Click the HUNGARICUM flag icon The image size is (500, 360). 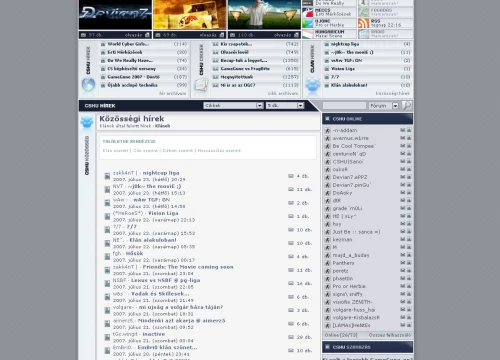(x=308, y=34)
